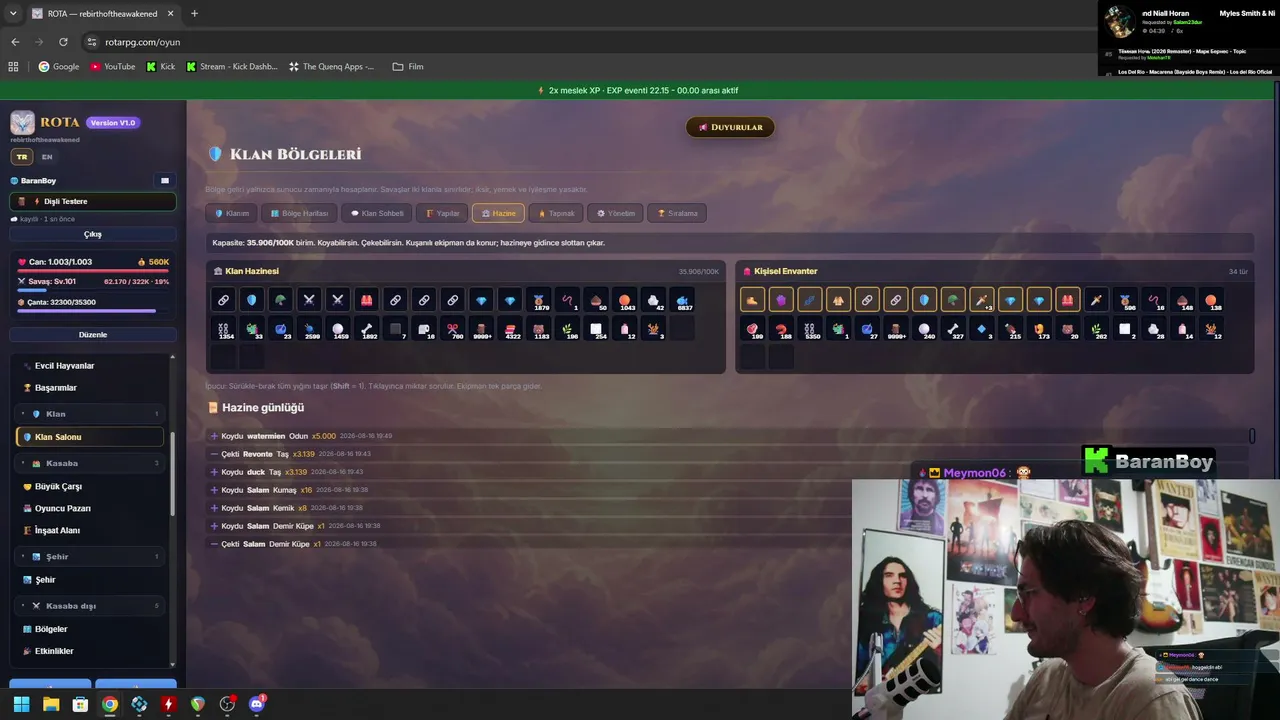The width and height of the screenshot is (1280, 720).
Task: Select the medal stack 596 in personal inventory
Action: coord(1126,300)
